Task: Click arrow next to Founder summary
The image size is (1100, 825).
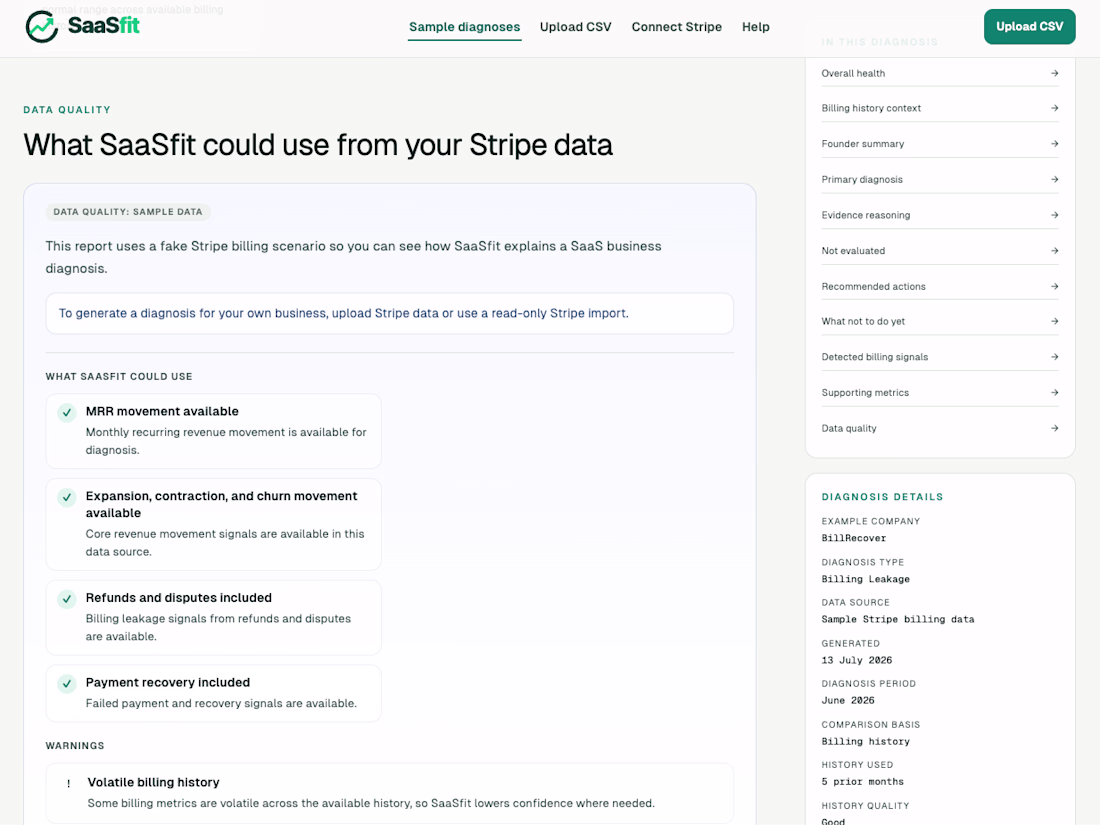Action: point(1054,144)
